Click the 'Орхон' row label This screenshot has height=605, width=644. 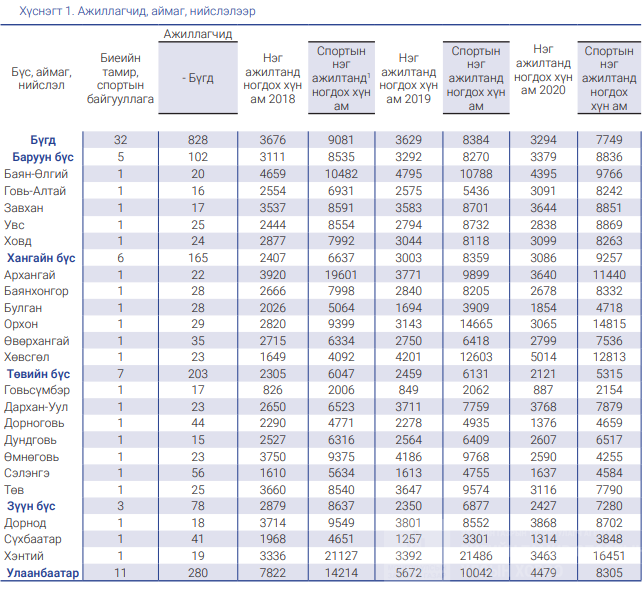(x=21, y=324)
